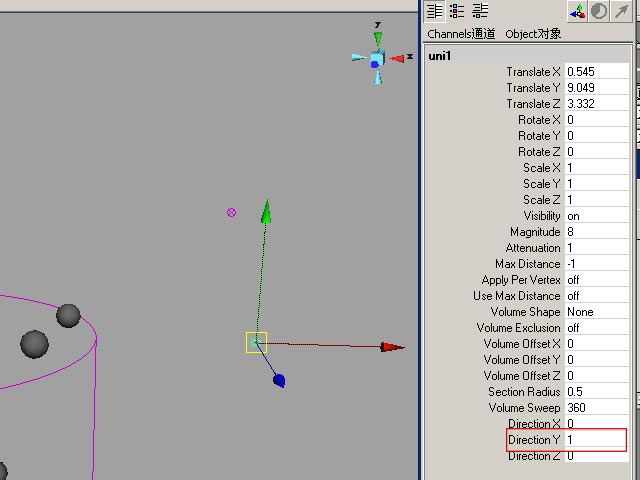Click the Translate X value field

click(x=597, y=72)
